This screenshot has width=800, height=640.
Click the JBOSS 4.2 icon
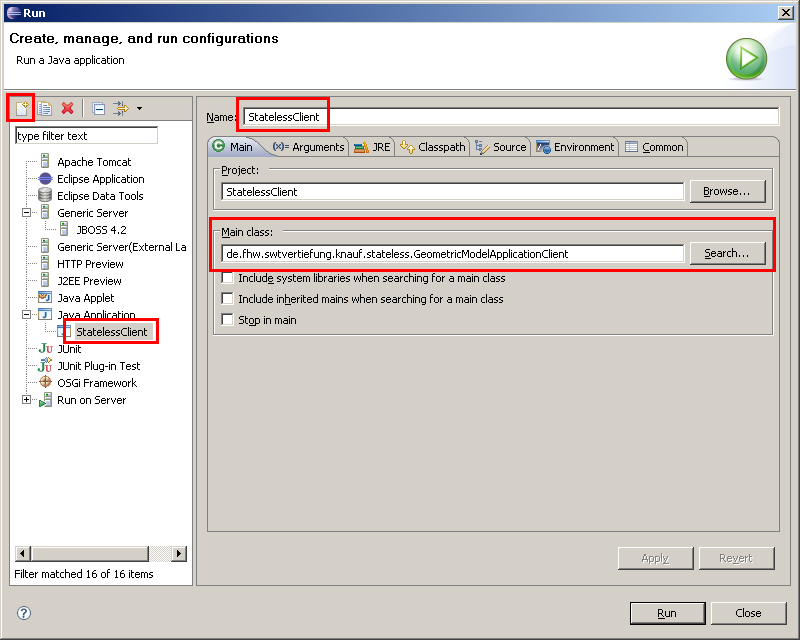[64, 229]
